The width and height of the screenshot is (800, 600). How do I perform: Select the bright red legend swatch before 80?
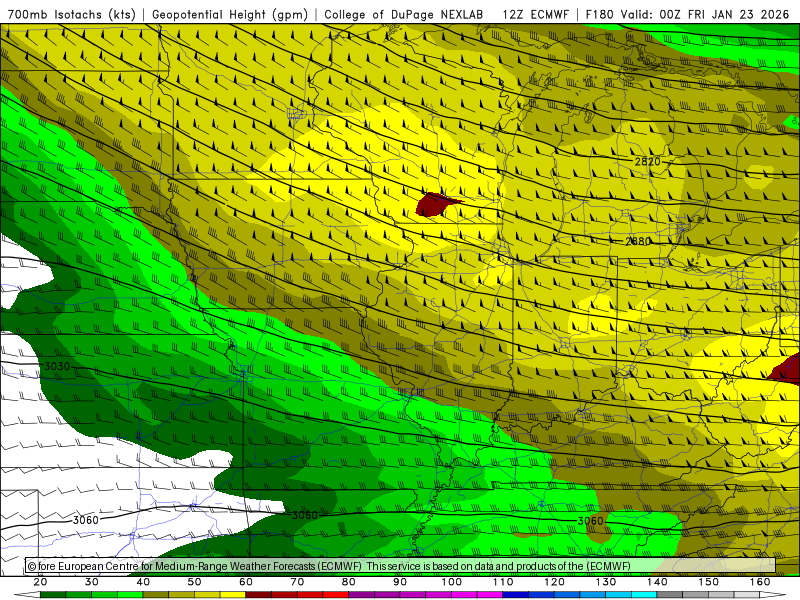[335, 595]
